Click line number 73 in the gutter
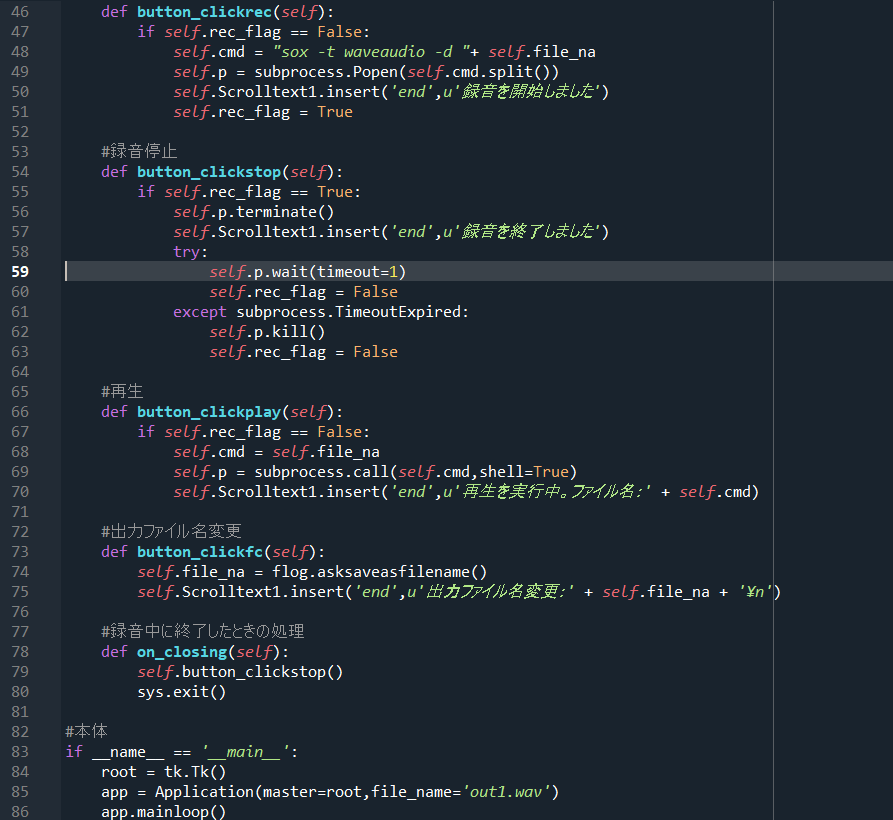Image resolution: width=893 pixels, height=820 pixels. (20, 552)
